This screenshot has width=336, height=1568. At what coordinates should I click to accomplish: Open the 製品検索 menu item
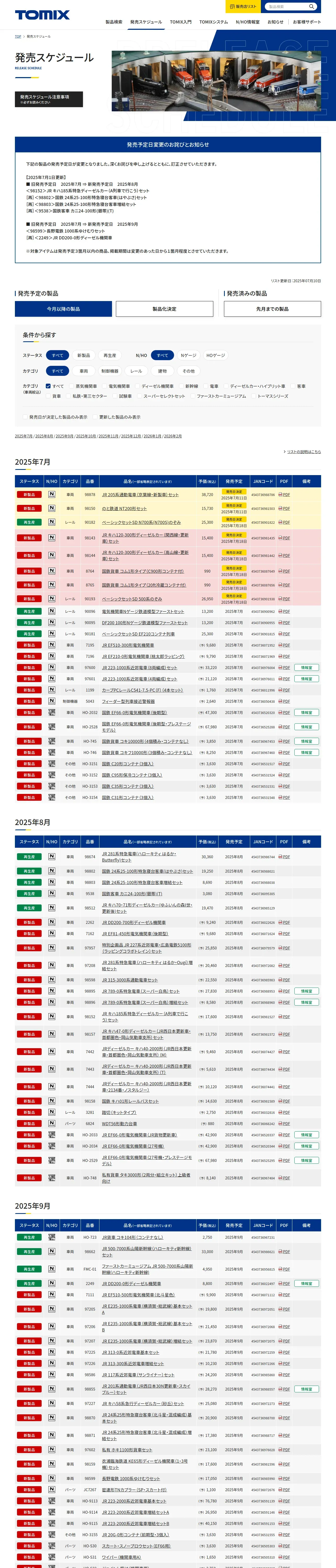tap(114, 22)
